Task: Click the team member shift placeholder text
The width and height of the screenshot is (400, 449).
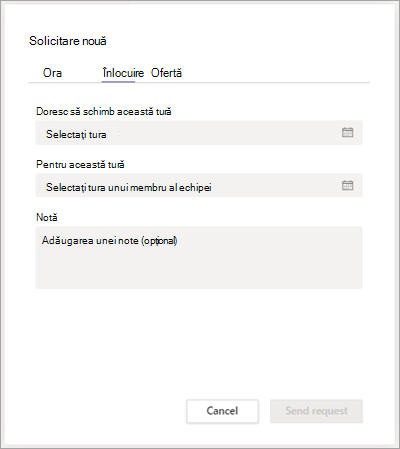Action: [129, 187]
